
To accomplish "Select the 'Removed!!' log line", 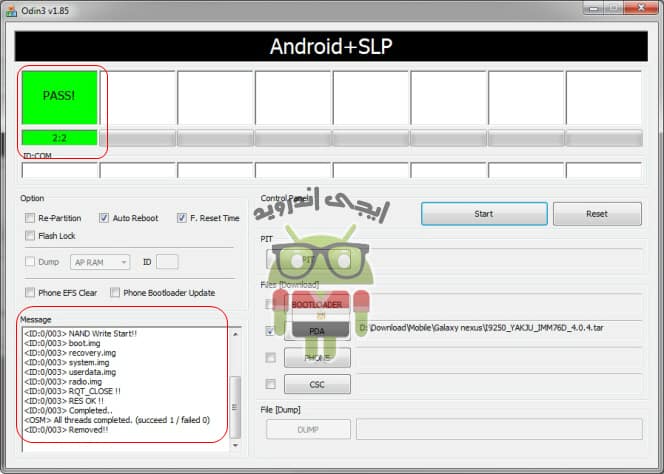I will (x=66, y=430).
